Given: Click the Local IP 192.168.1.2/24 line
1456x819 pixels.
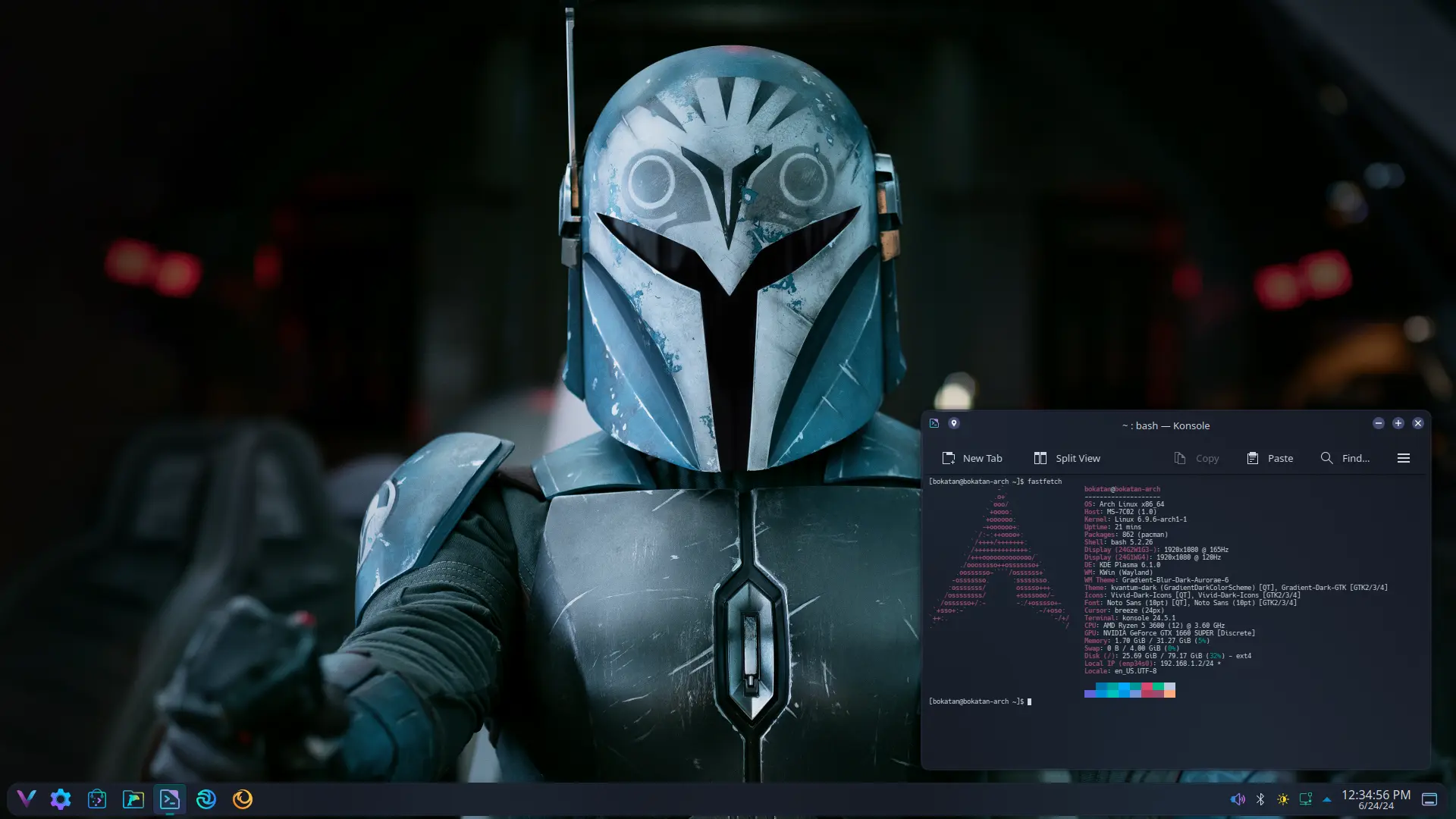Looking at the screenshot, I should 1153,664.
